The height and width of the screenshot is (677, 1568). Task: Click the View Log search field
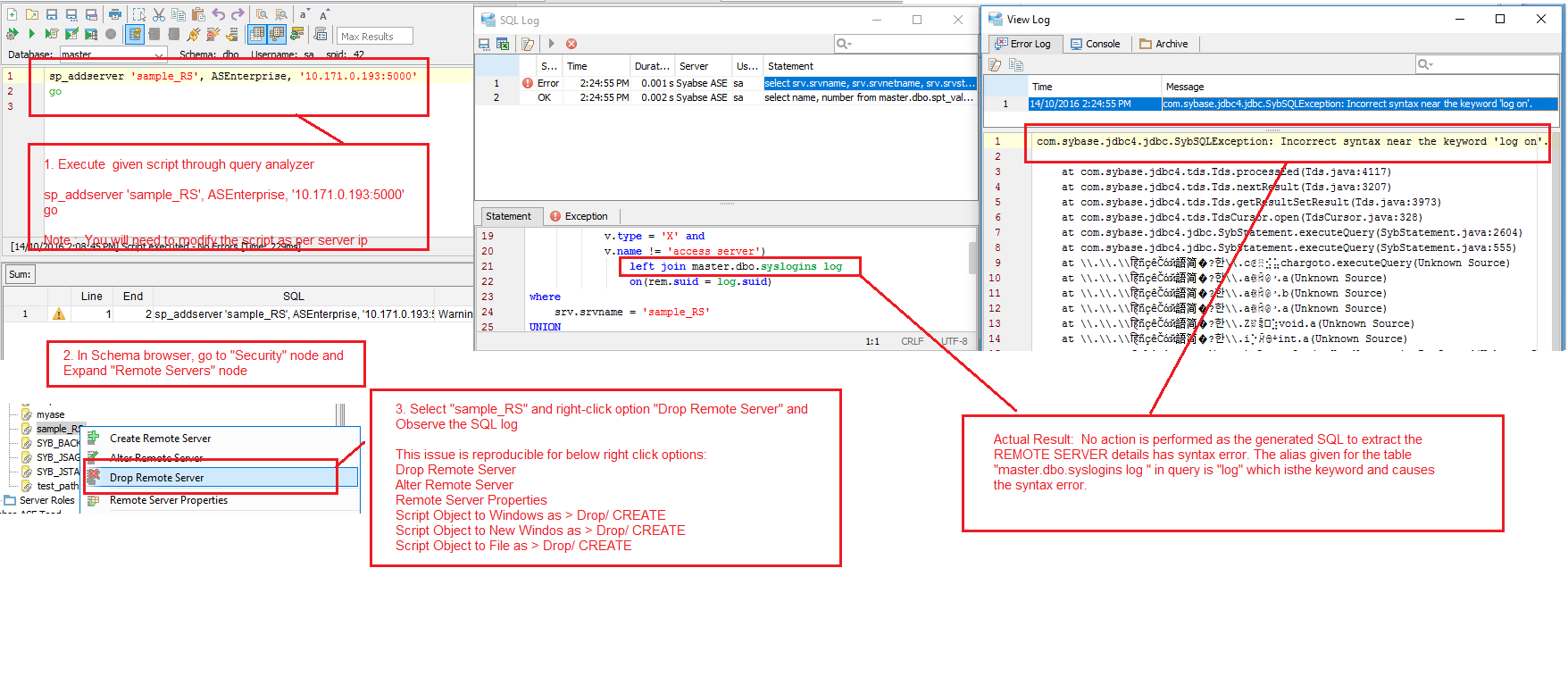(1487, 64)
